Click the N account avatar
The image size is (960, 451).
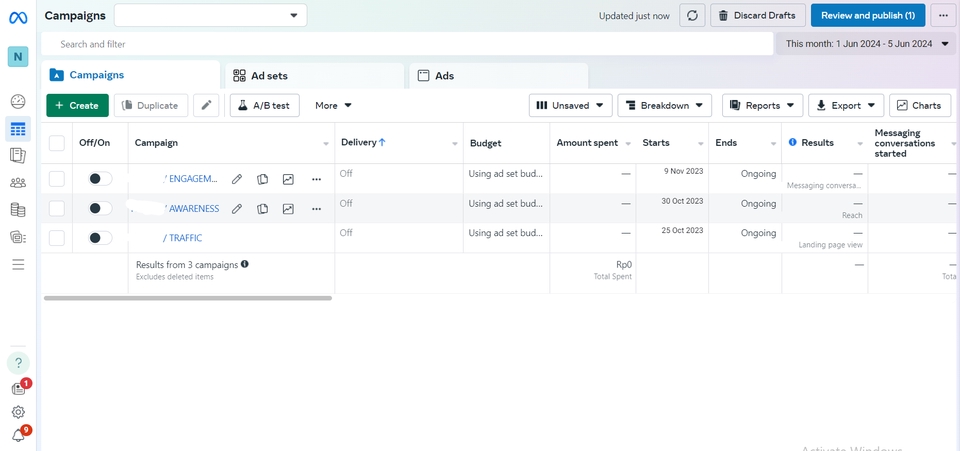point(18,57)
